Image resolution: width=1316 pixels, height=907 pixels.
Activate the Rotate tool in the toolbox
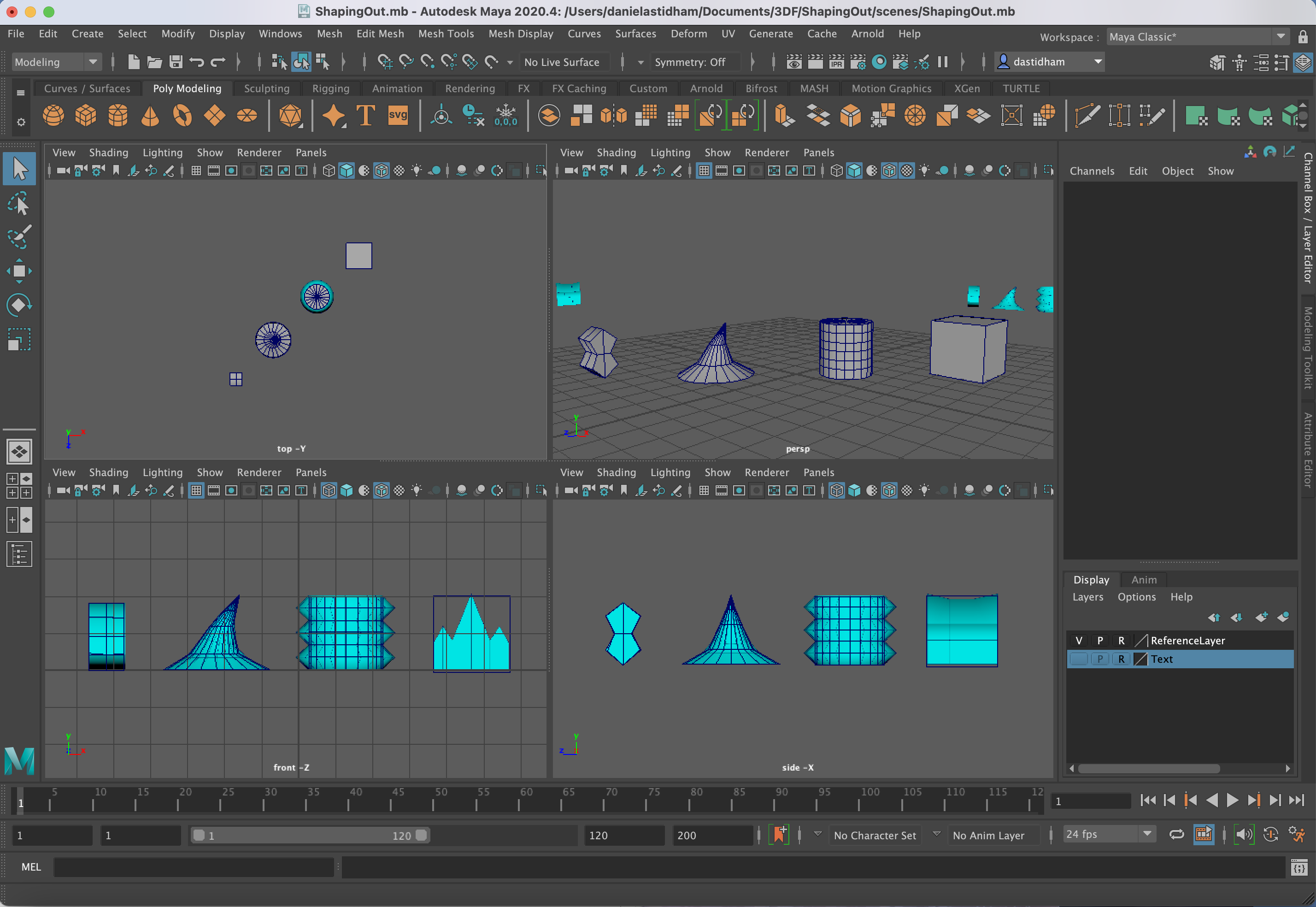pos(19,305)
